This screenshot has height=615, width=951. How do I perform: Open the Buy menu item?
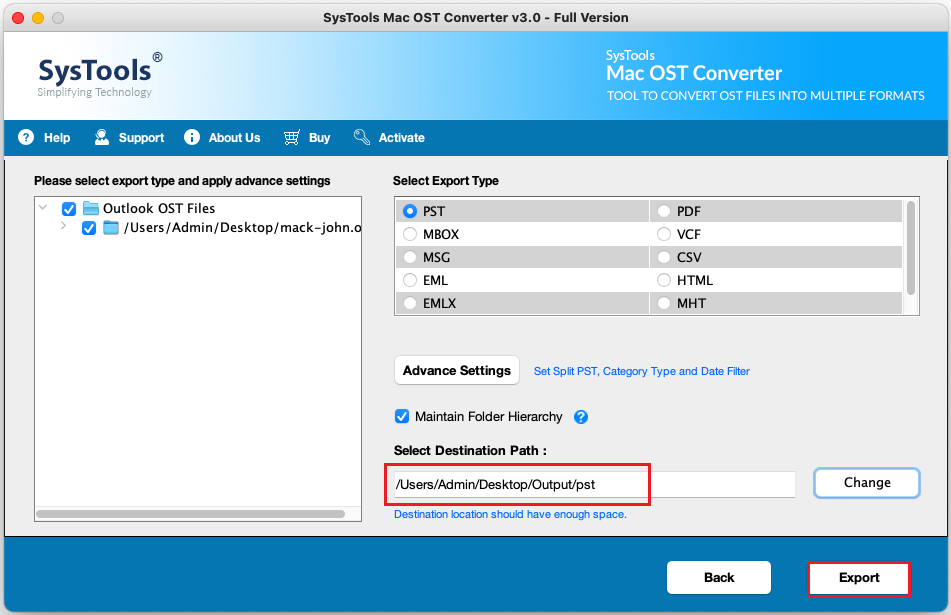coord(320,138)
